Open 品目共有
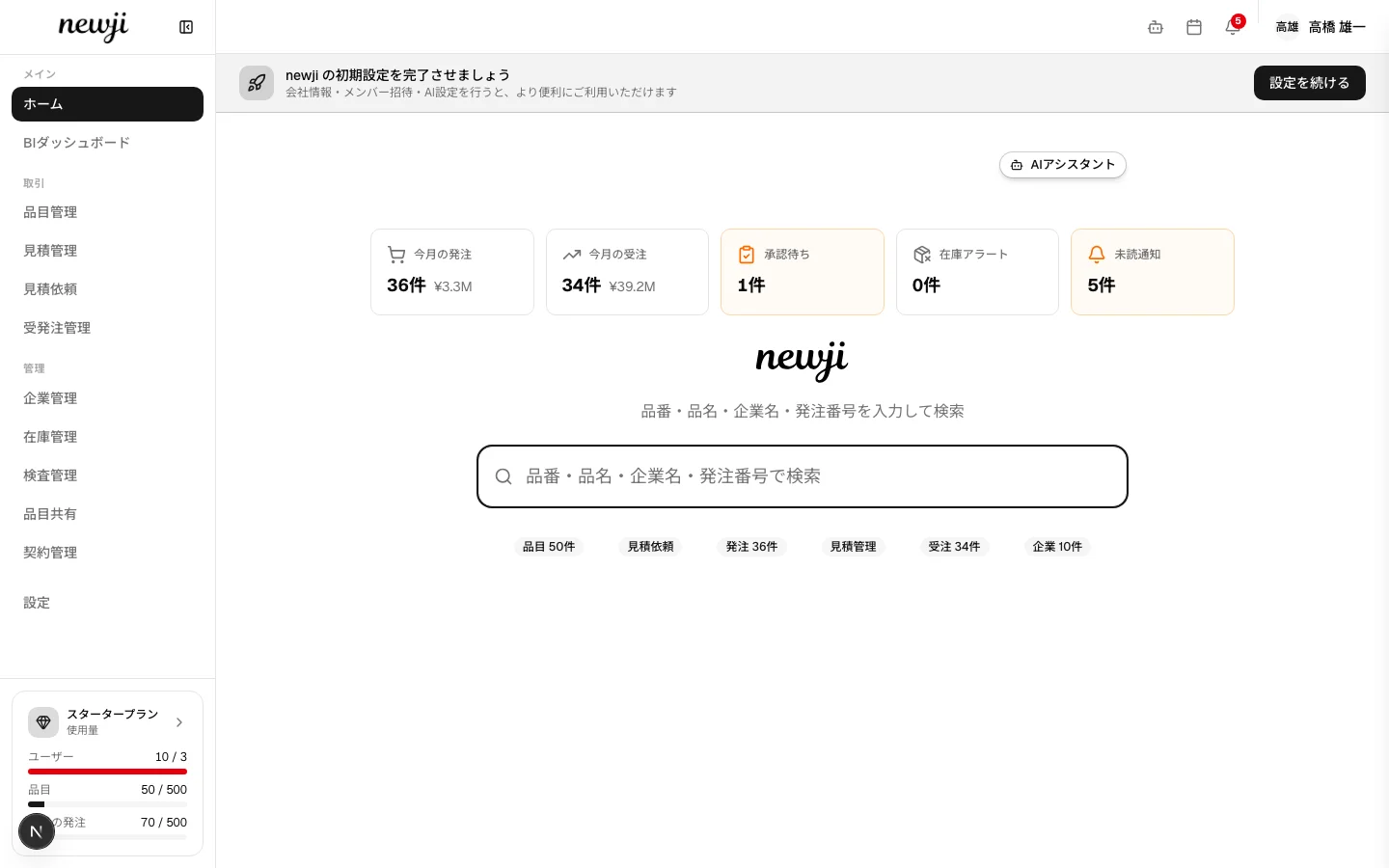 click(107, 514)
